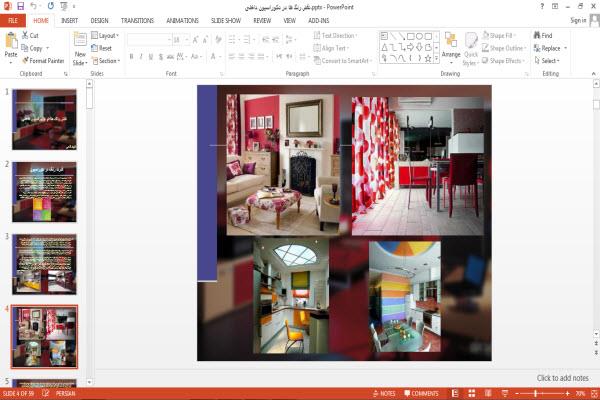Screen dimensions: 600x400
Task: Fit slide to current window icon
Action: (x=595, y=393)
